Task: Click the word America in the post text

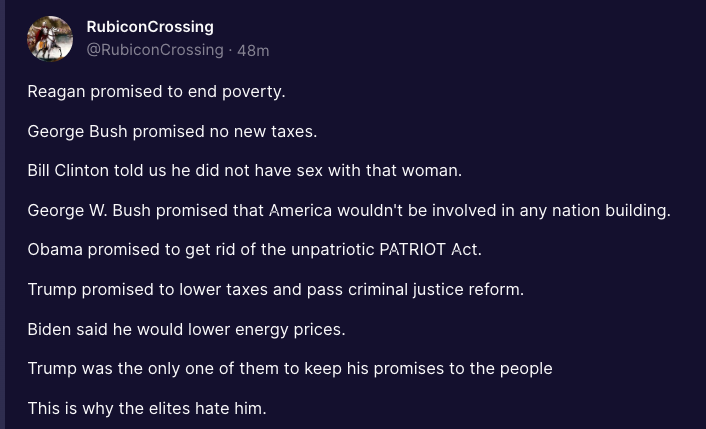Action: point(300,210)
